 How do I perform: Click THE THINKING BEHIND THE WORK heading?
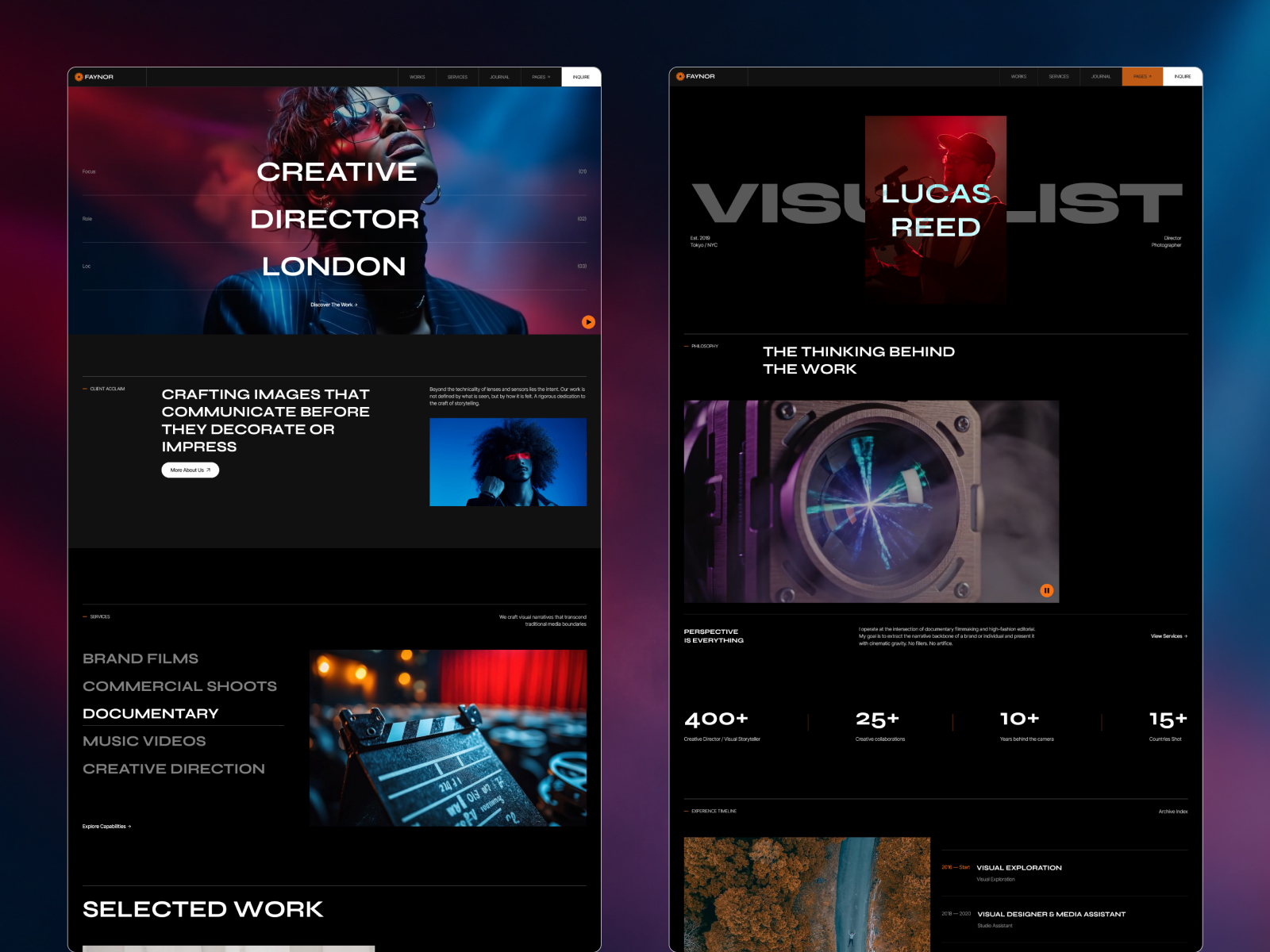tap(859, 360)
